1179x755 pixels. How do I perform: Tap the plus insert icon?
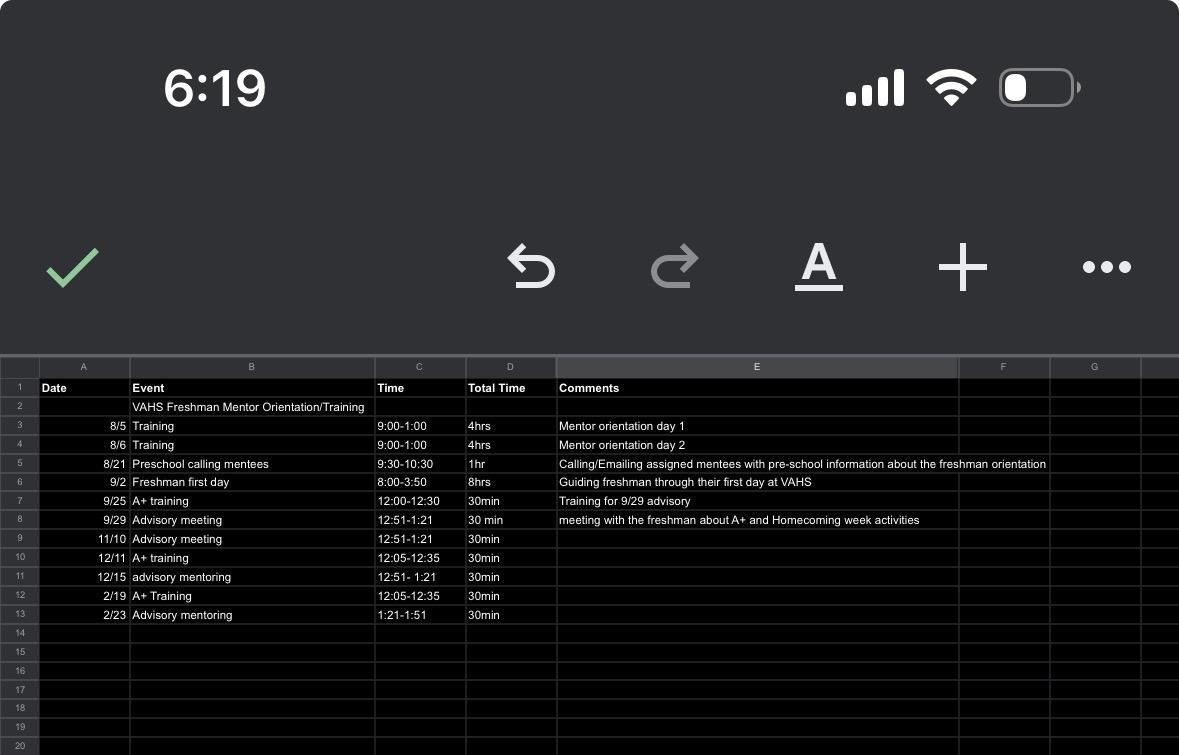pyautogui.click(x=962, y=267)
